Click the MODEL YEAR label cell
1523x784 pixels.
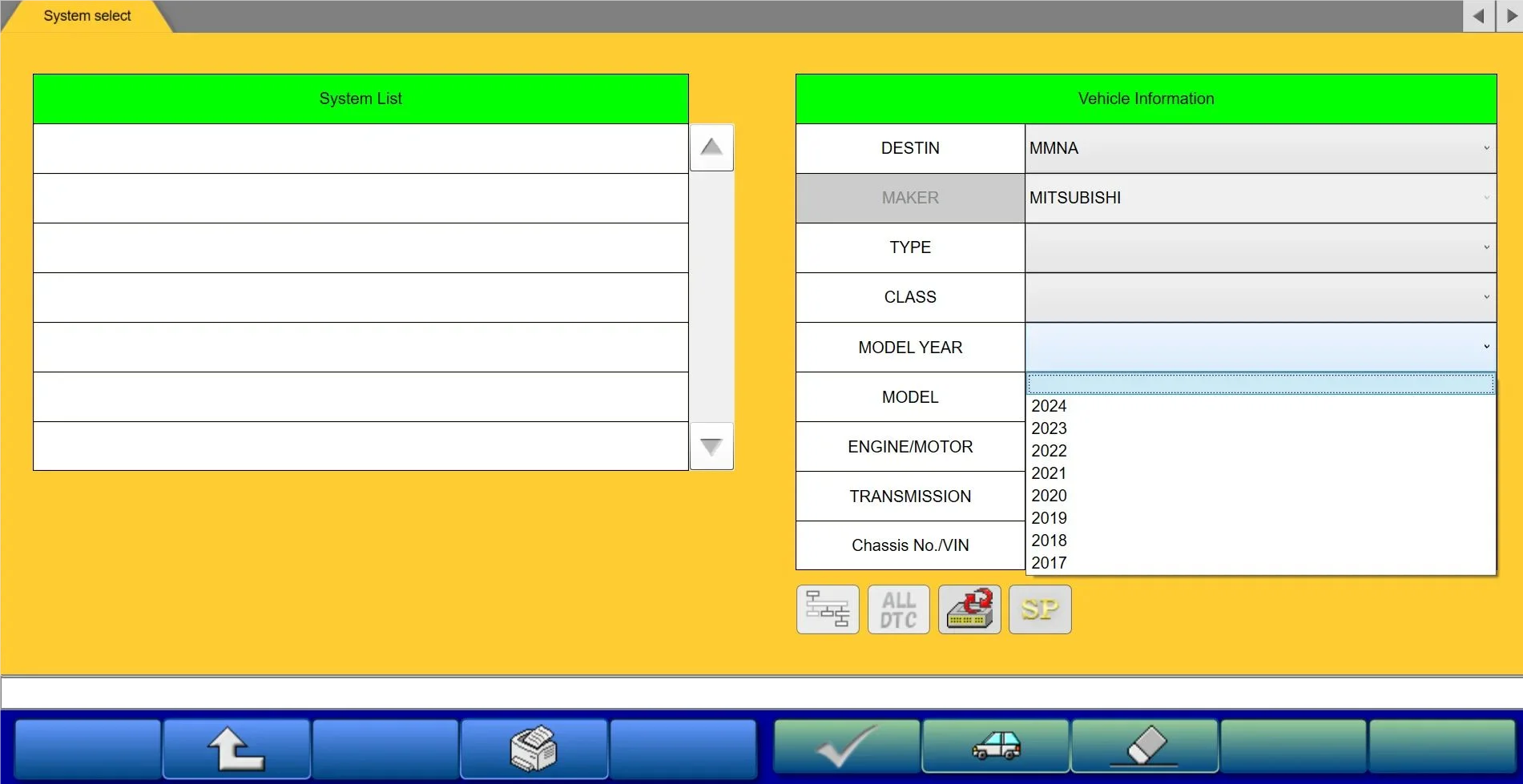pyautogui.click(x=910, y=348)
